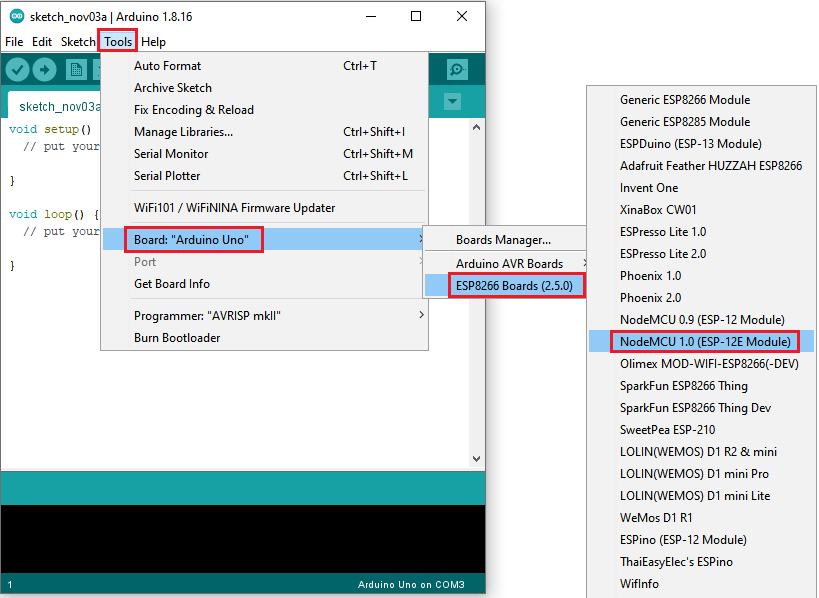Select SparkFun ESP8266 Thing

point(701,385)
